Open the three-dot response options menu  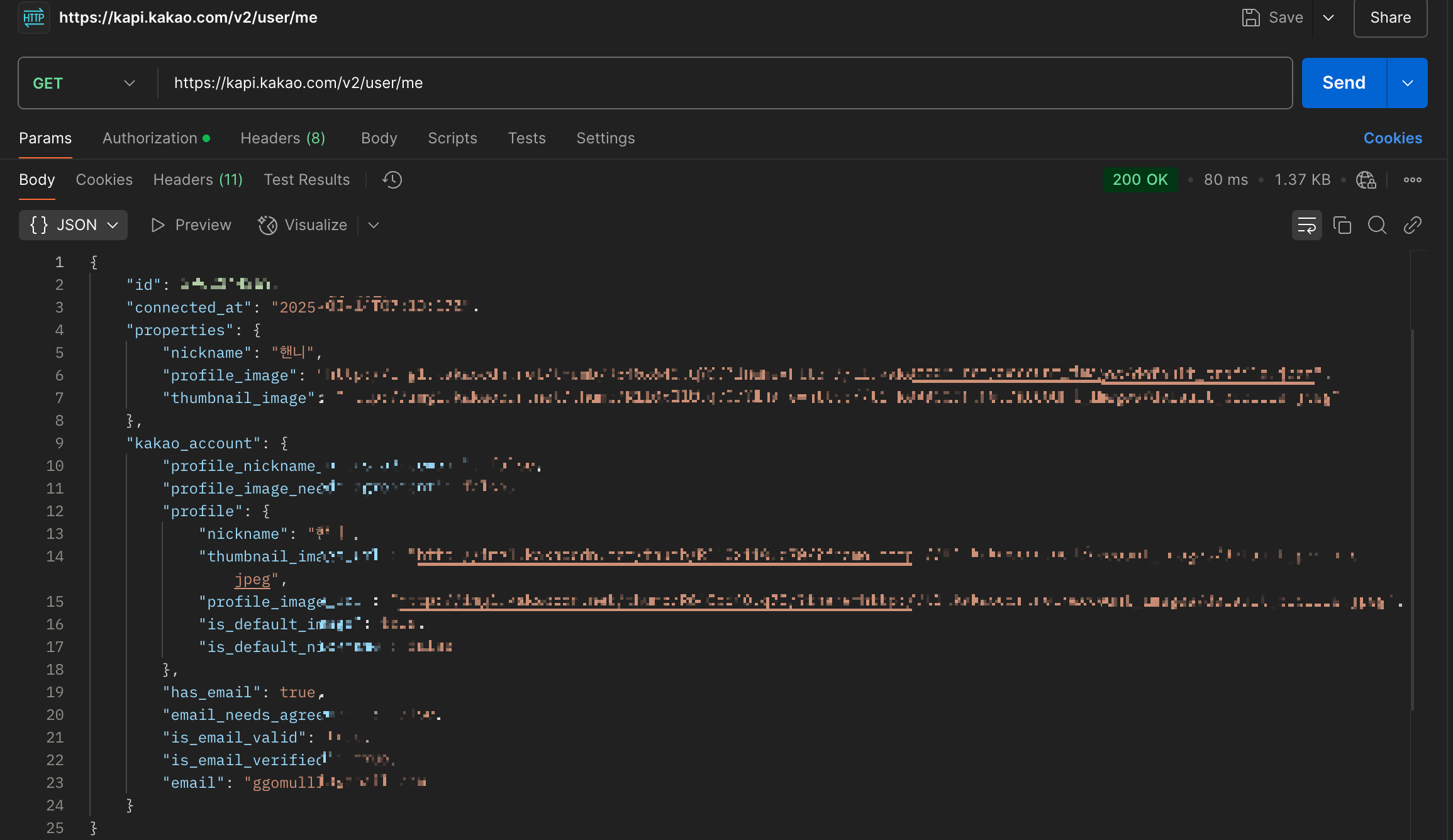1412,180
